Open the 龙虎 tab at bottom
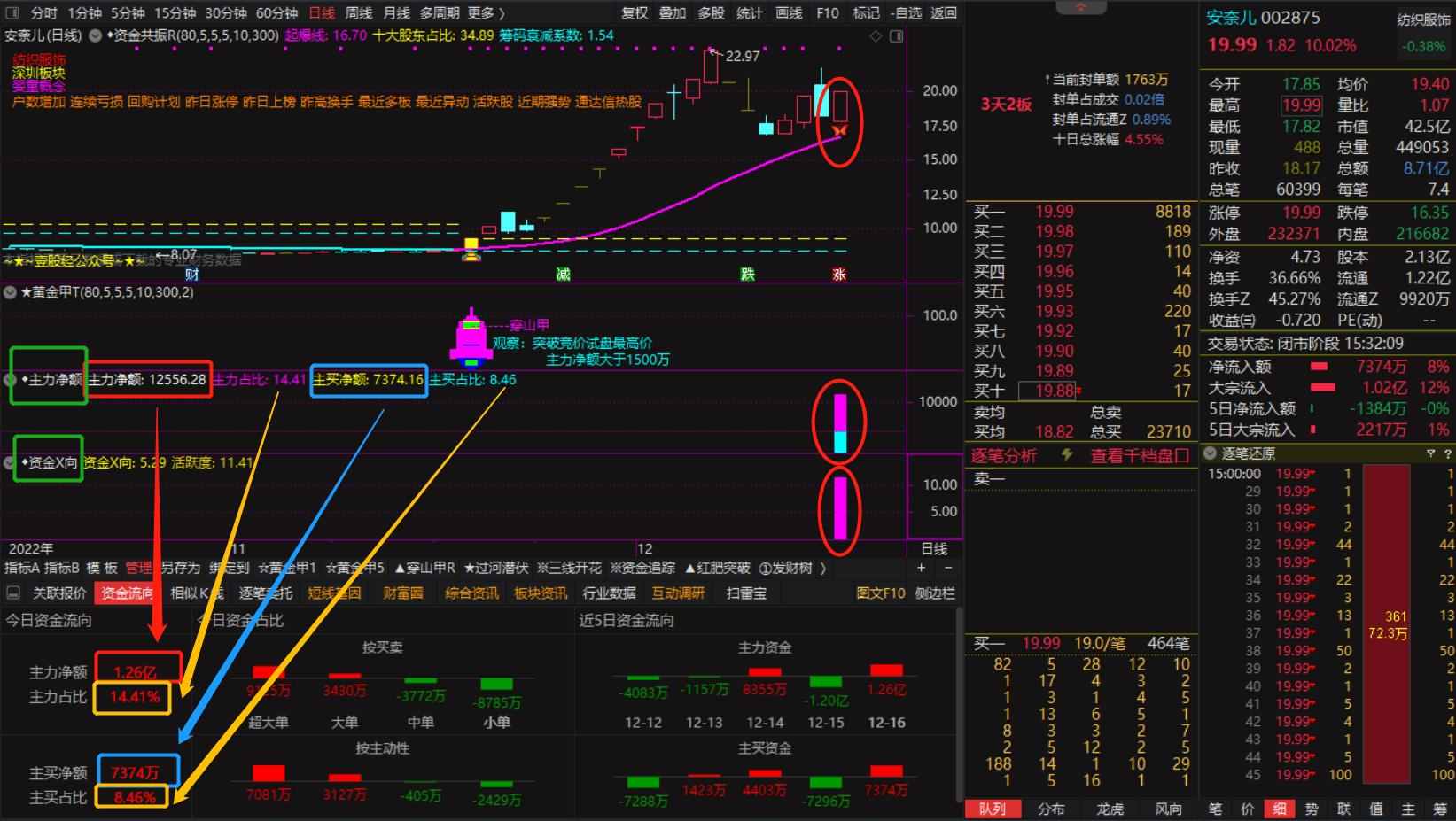1456x821 pixels. coord(1110,809)
